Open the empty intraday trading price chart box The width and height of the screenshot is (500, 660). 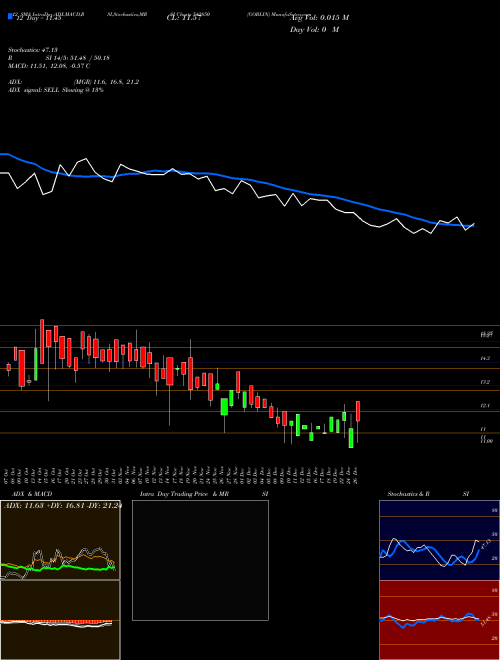(200, 560)
